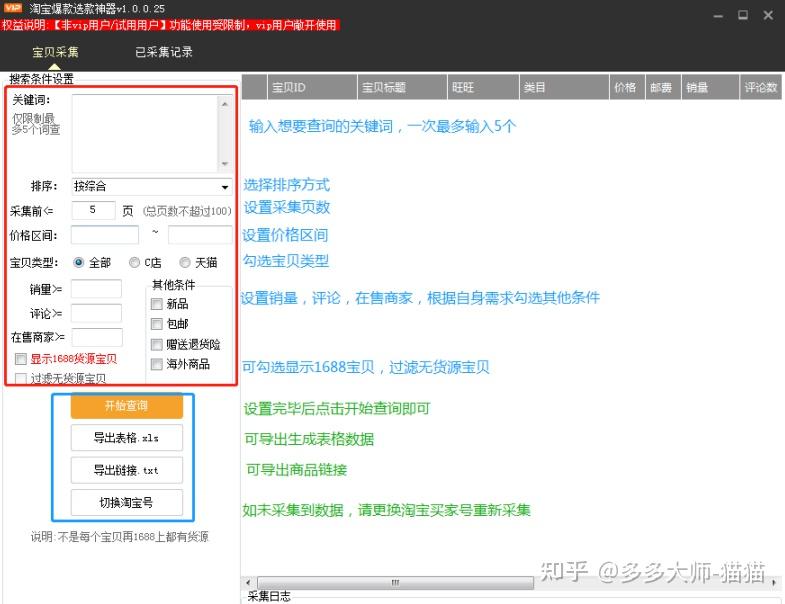Open the 宝贝采集 tab

coord(55,52)
